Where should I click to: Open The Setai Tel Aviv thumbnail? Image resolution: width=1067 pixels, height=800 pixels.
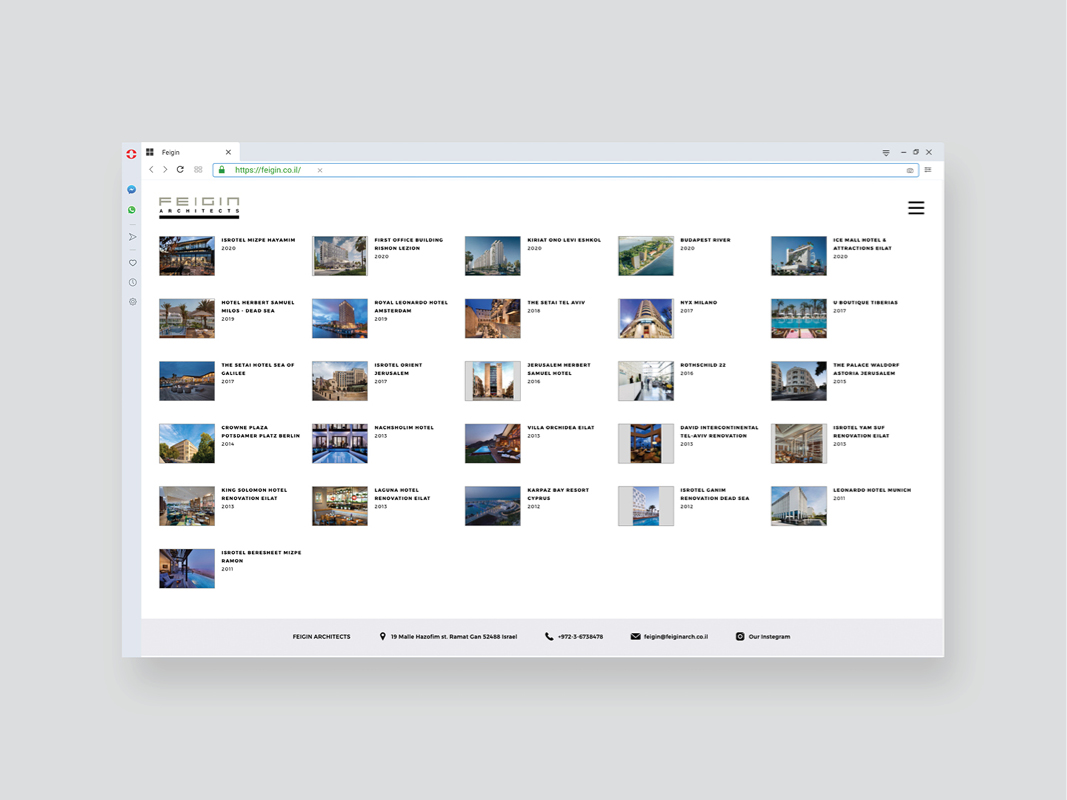coord(493,318)
